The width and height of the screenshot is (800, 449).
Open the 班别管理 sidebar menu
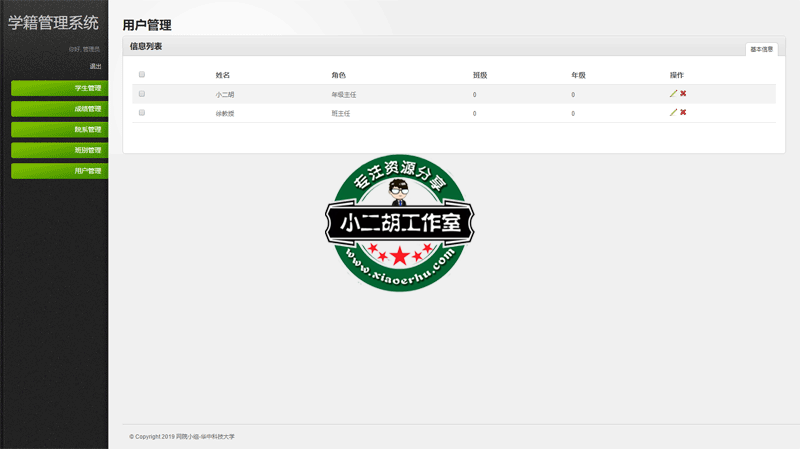click(x=60, y=150)
